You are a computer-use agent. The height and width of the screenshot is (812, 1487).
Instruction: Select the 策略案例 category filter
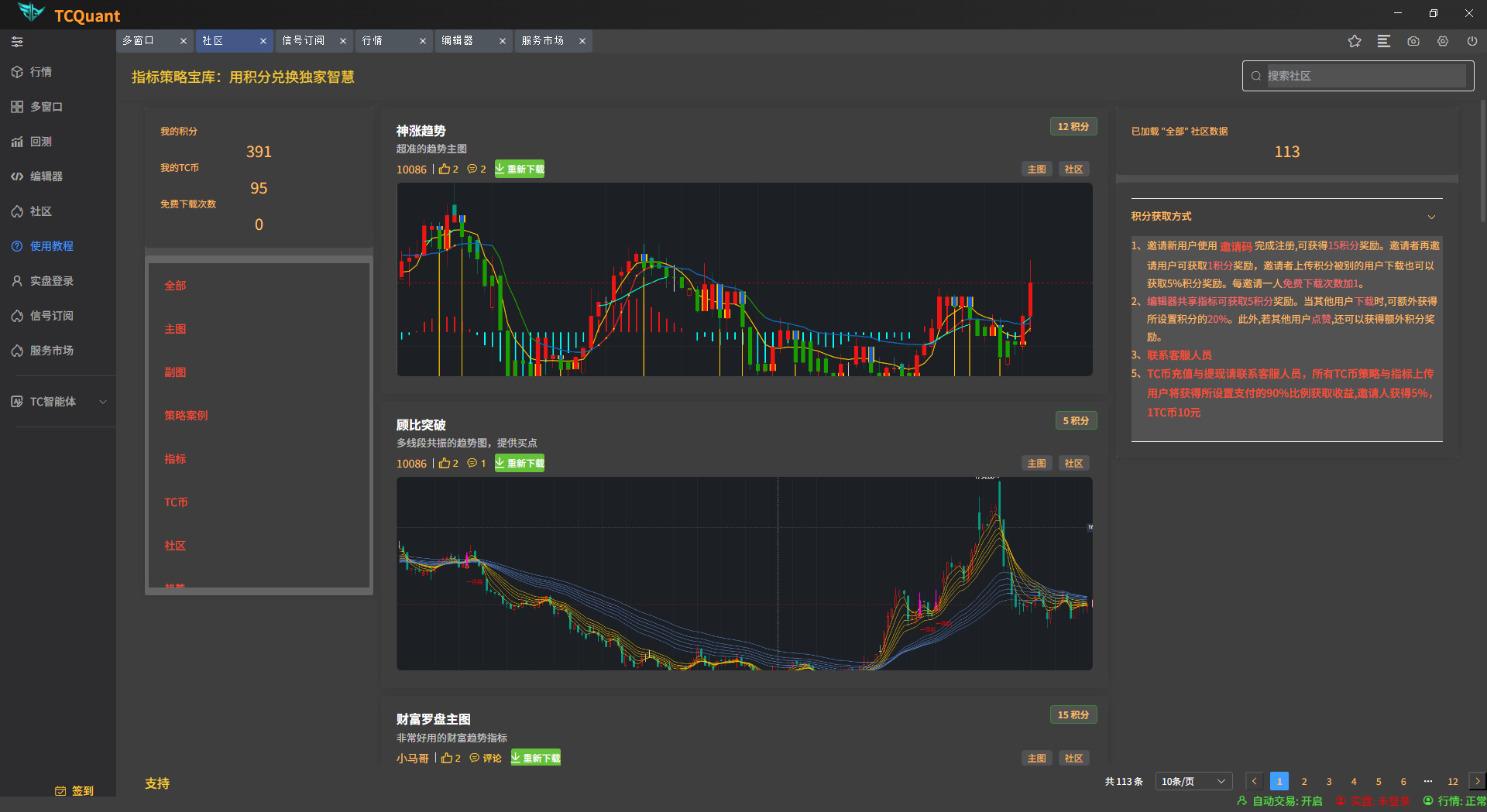[x=186, y=416]
